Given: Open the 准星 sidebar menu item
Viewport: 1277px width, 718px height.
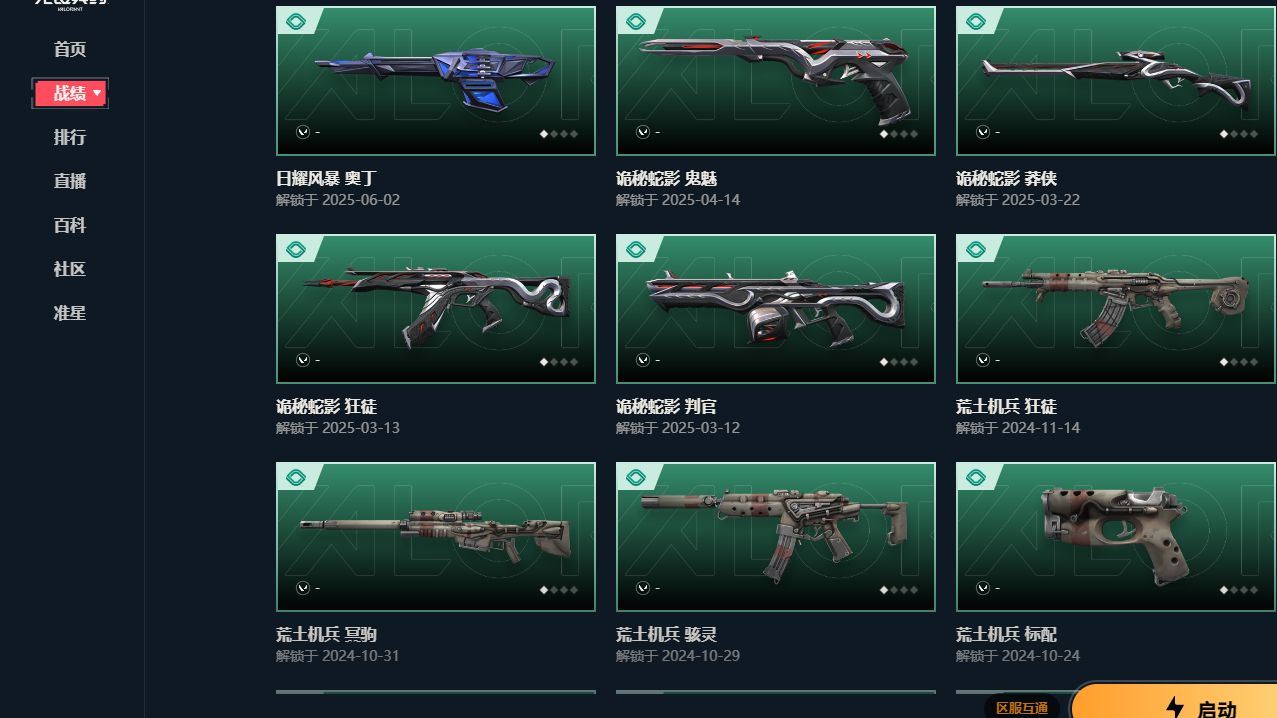Looking at the screenshot, I should click(x=70, y=313).
